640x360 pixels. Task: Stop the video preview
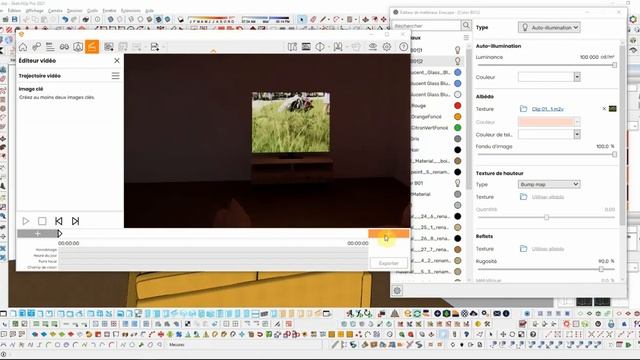pos(42,221)
